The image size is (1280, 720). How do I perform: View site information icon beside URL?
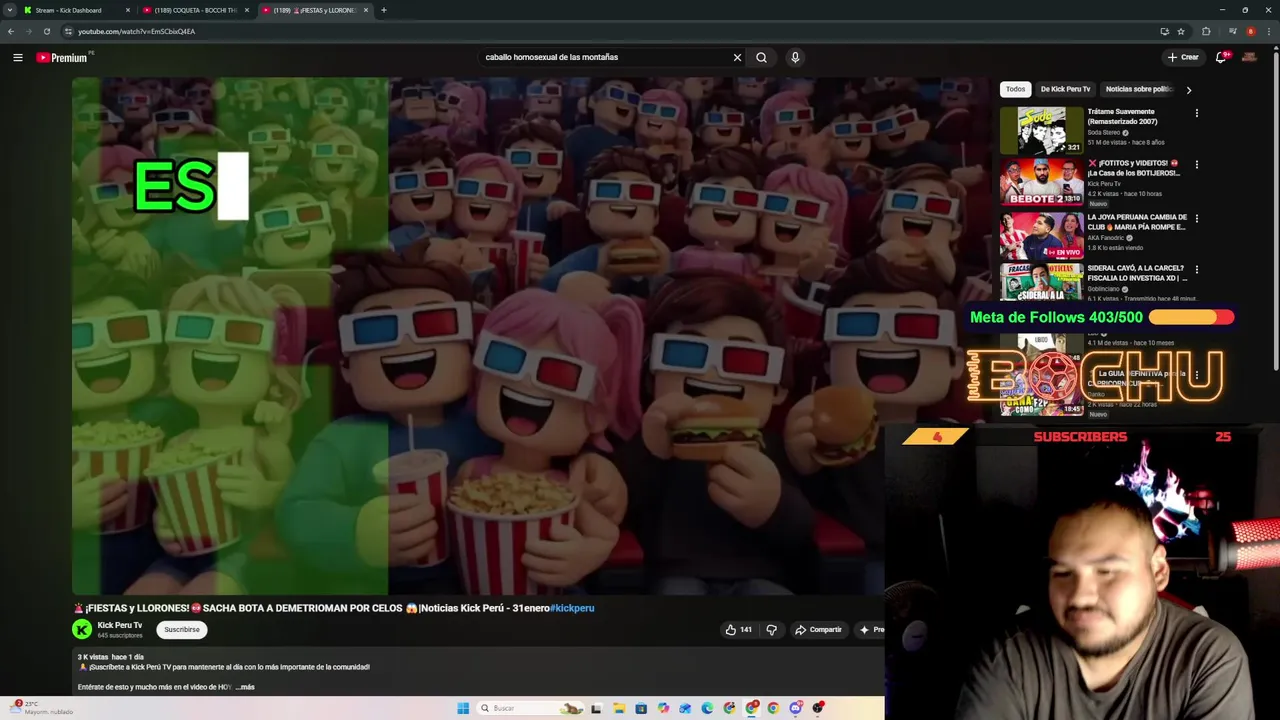[x=68, y=31]
